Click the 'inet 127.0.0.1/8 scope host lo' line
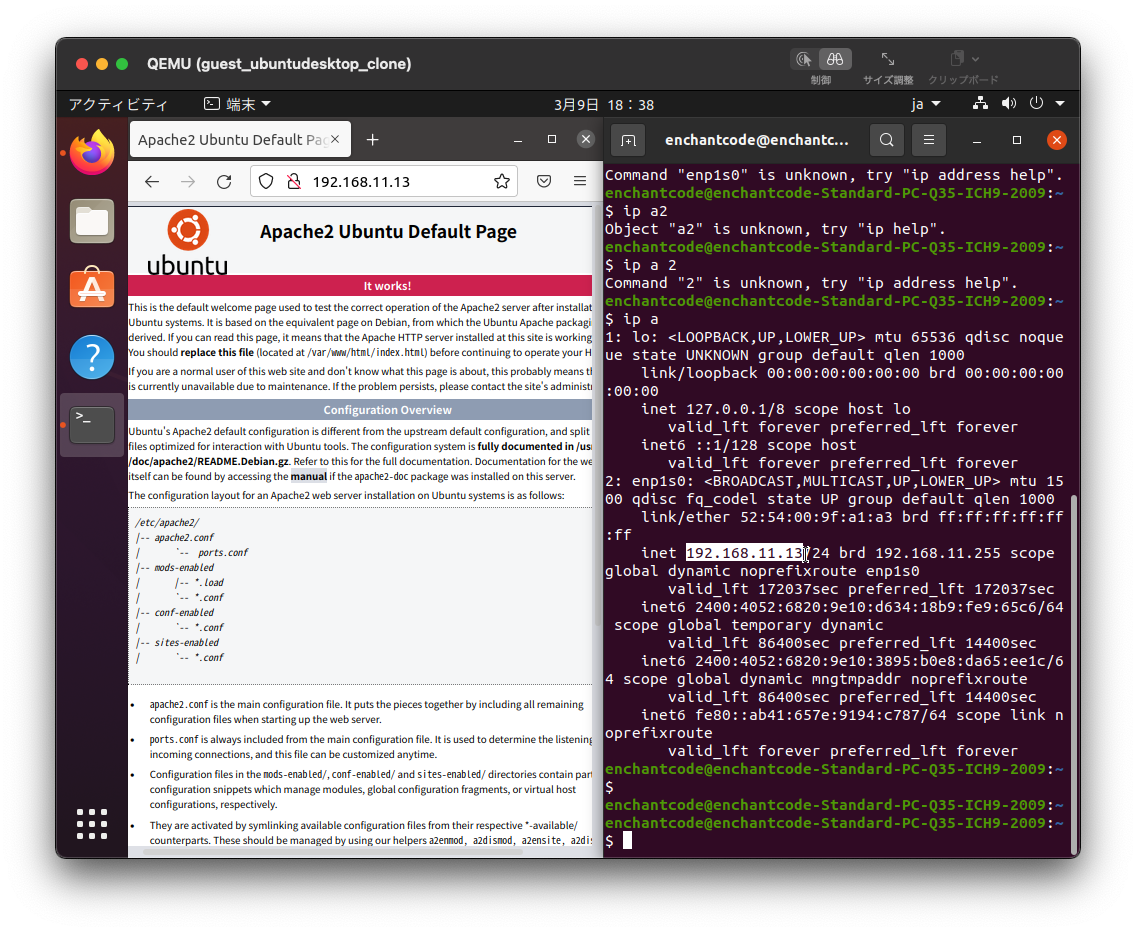The width and height of the screenshot is (1136, 932). tap(776, 409)
